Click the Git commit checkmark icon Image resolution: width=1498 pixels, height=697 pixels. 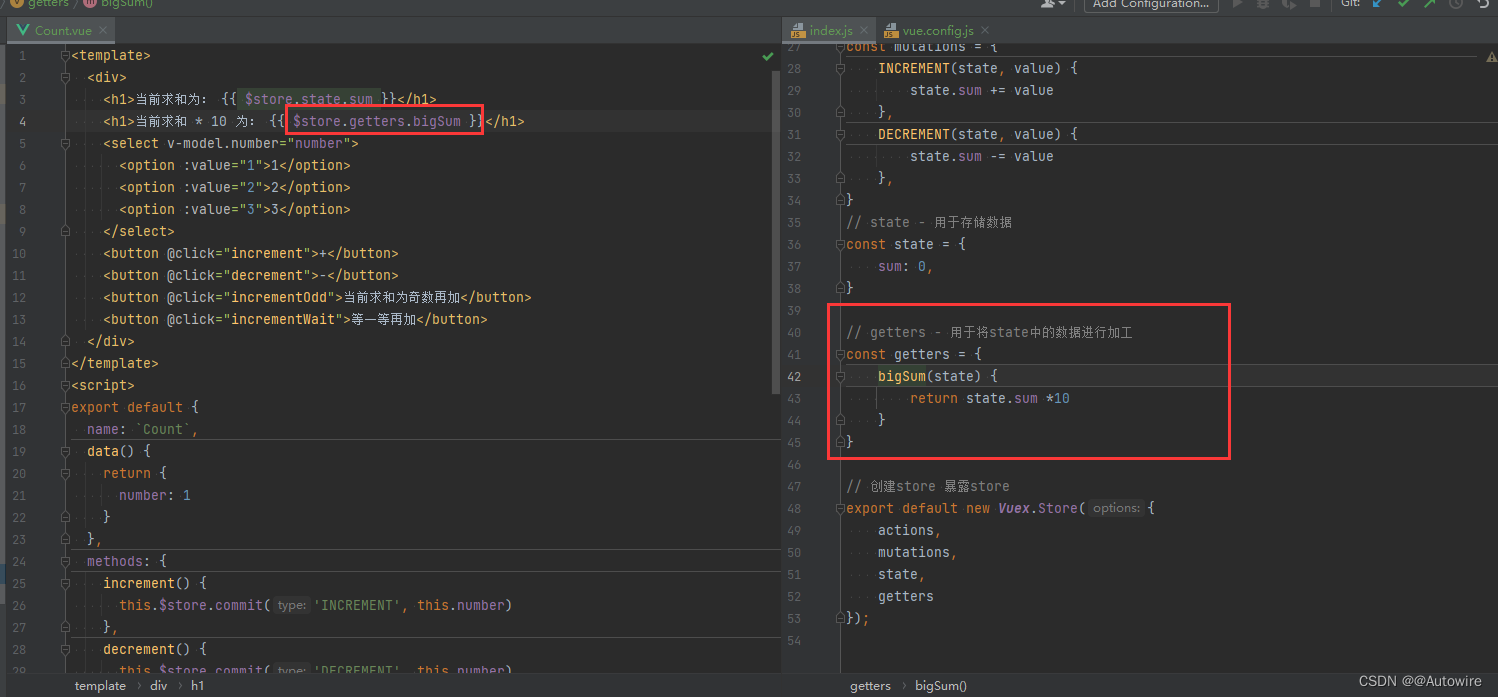[x=1404, y=4]
